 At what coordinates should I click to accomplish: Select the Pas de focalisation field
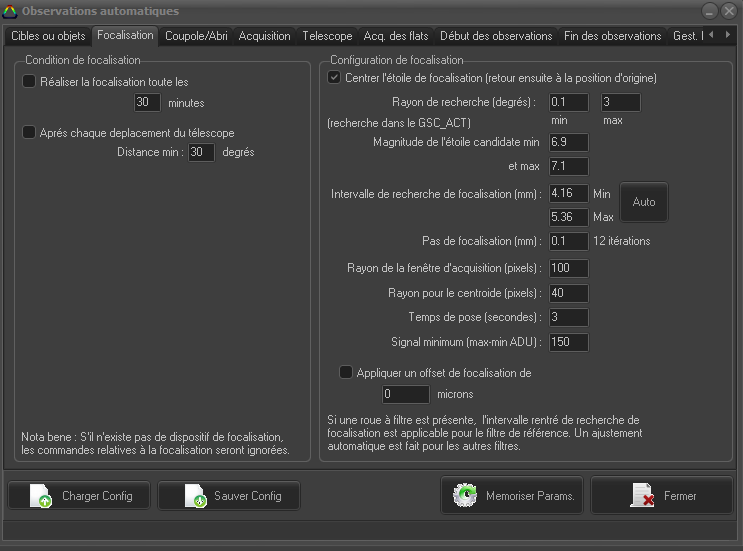click(x=568, y=241)
